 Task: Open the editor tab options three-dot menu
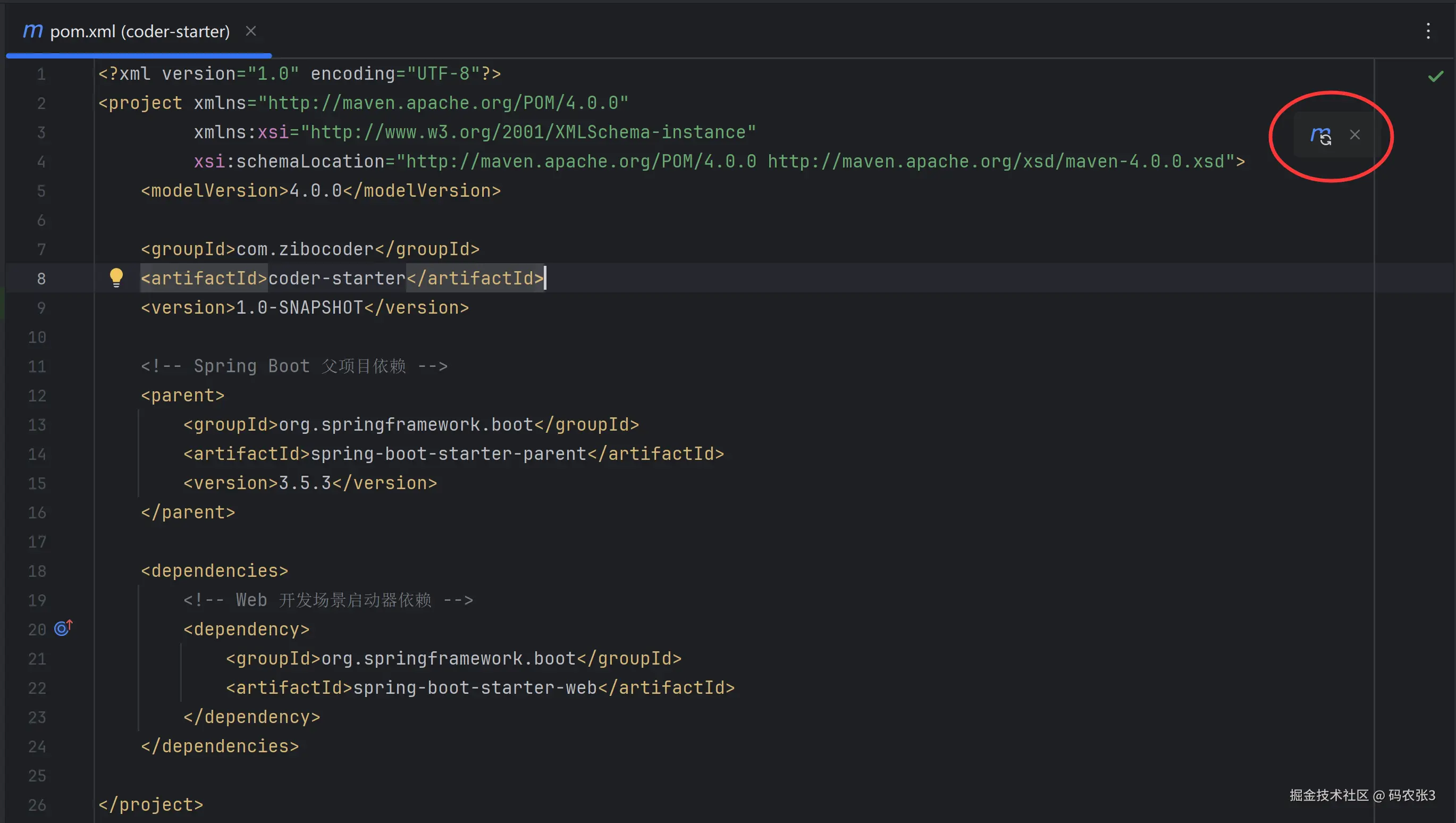pos(1428,31)
